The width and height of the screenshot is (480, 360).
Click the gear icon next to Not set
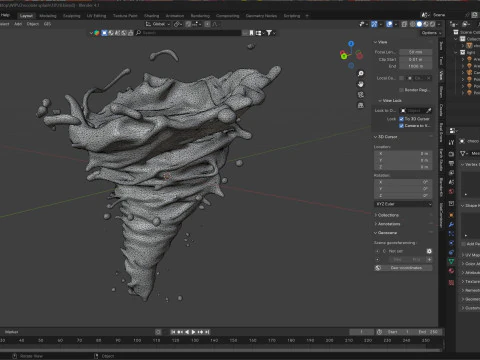click(x=429, y=251)
